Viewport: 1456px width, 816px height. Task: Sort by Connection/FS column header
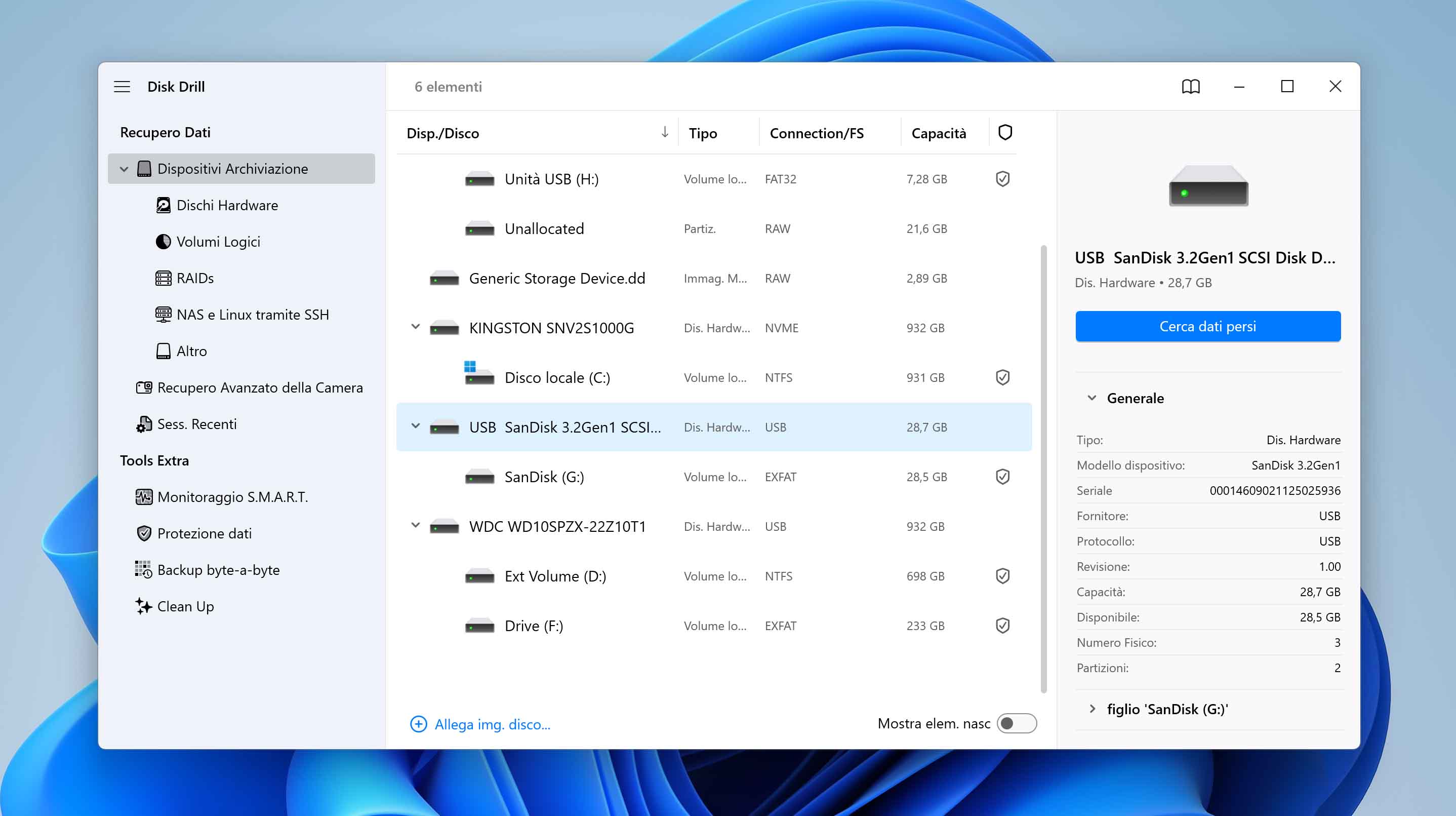[x=816, y=133]
